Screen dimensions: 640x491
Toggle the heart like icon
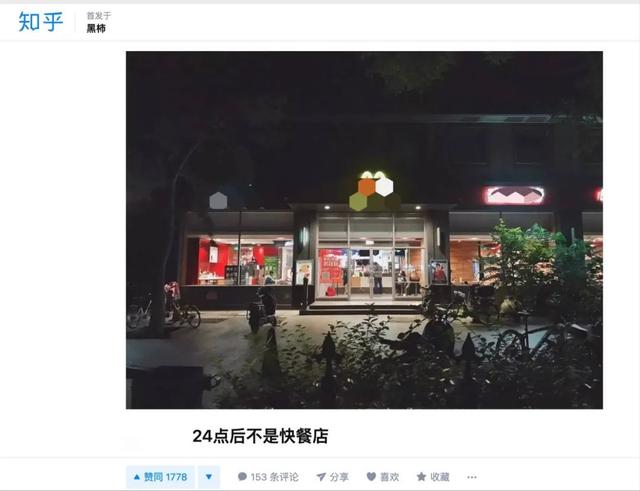coord(371,477)
